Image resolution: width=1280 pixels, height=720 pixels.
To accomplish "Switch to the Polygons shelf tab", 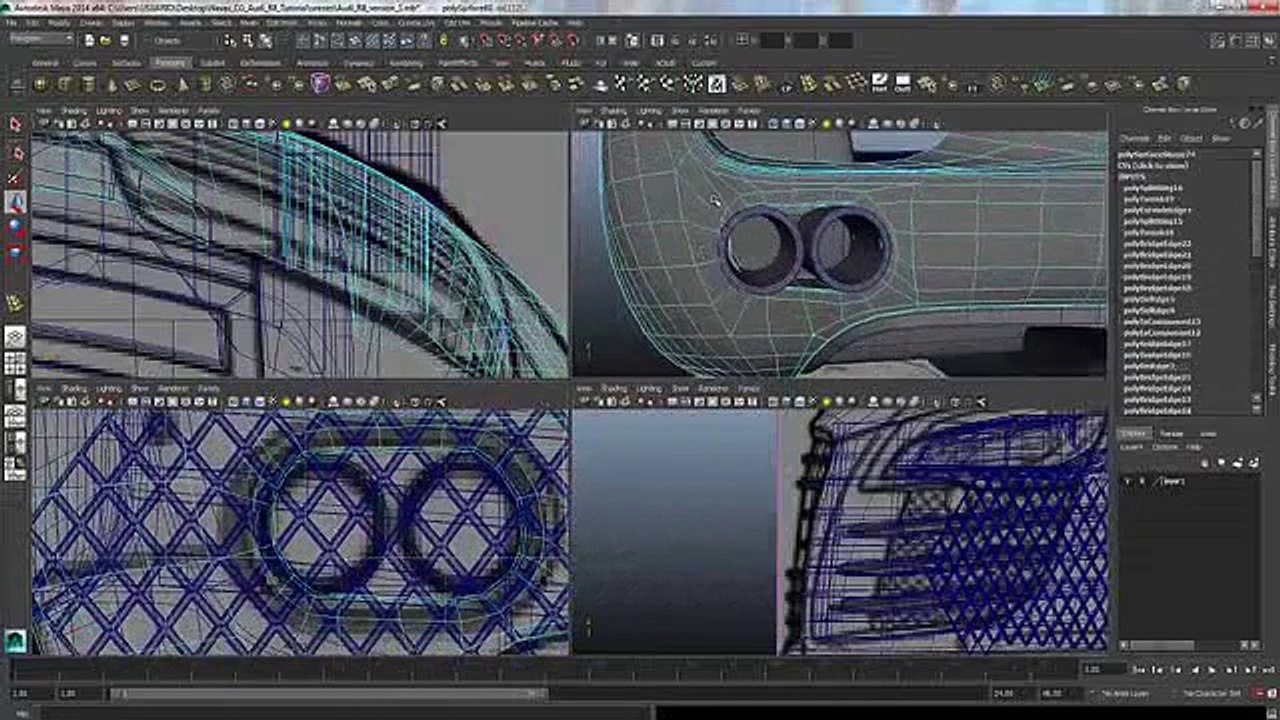I will click(170, 63).
